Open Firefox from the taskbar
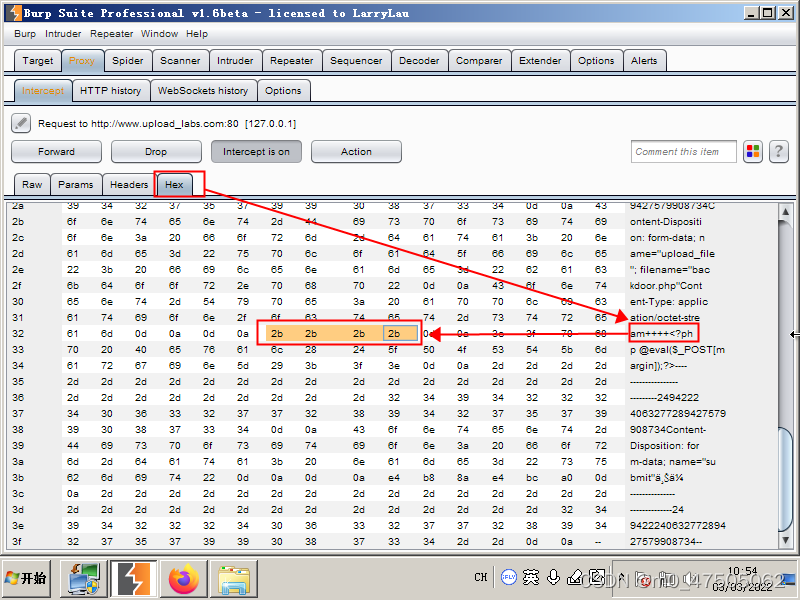Image resolution: width=800 pixels, height=600 pixels. 184,579
